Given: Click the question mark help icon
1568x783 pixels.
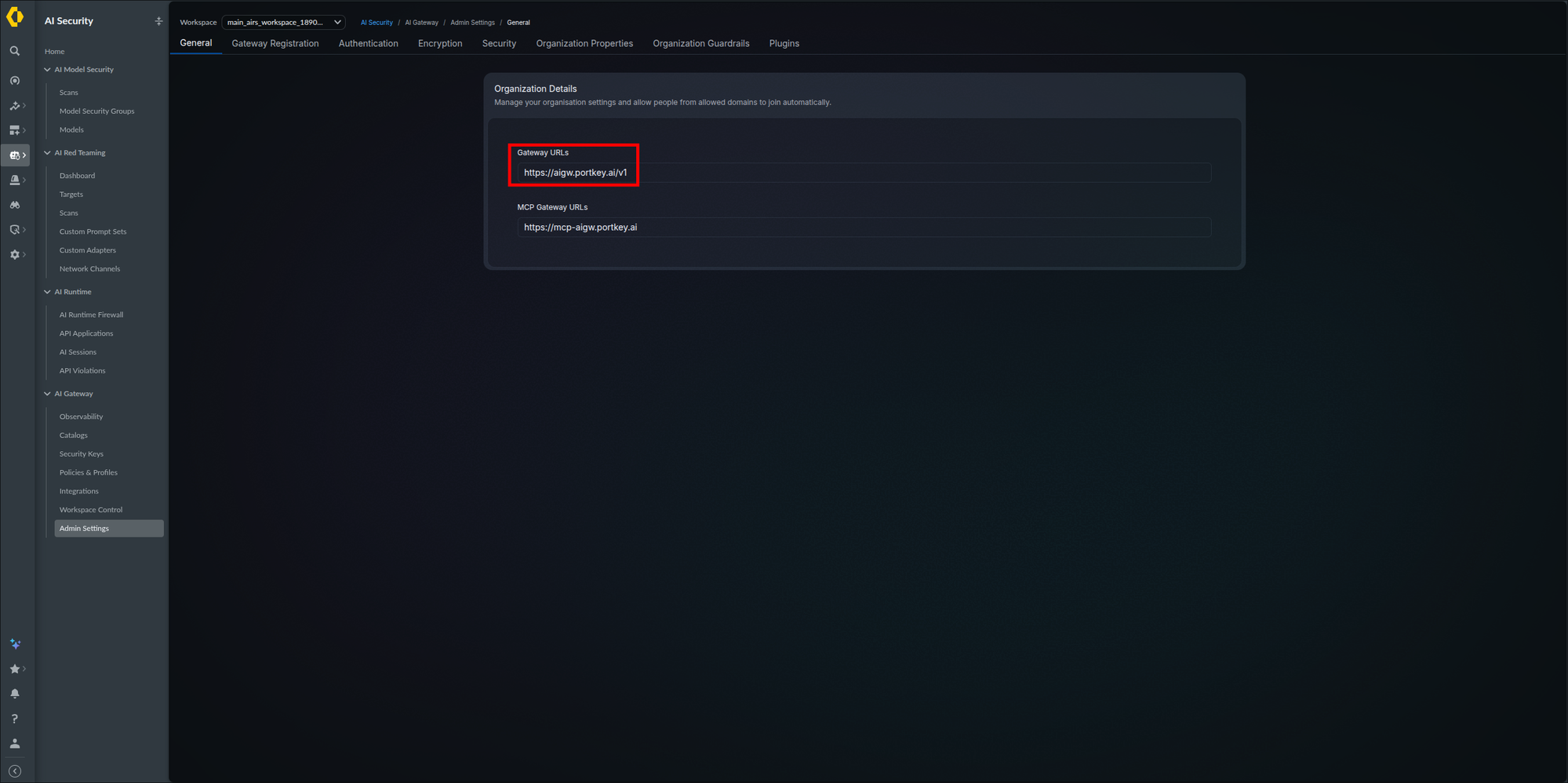Looking at the screenshot, I should (15, 719).
